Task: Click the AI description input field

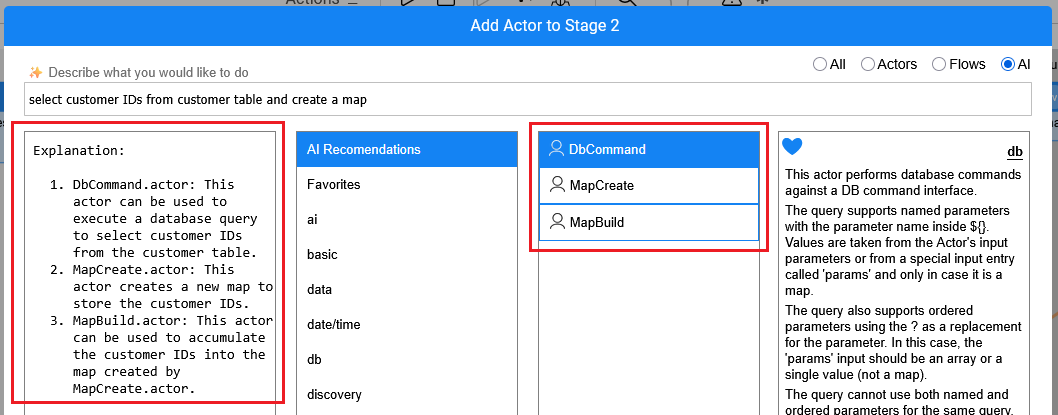Action: point(527,100)
